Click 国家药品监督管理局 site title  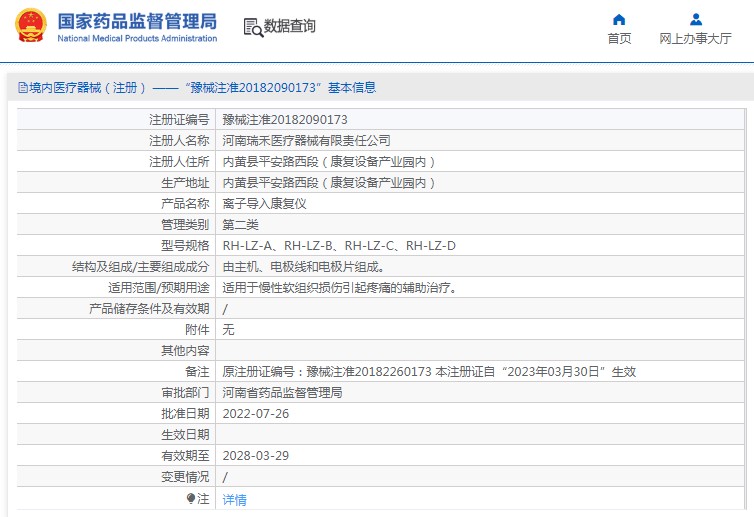(137, 22)
